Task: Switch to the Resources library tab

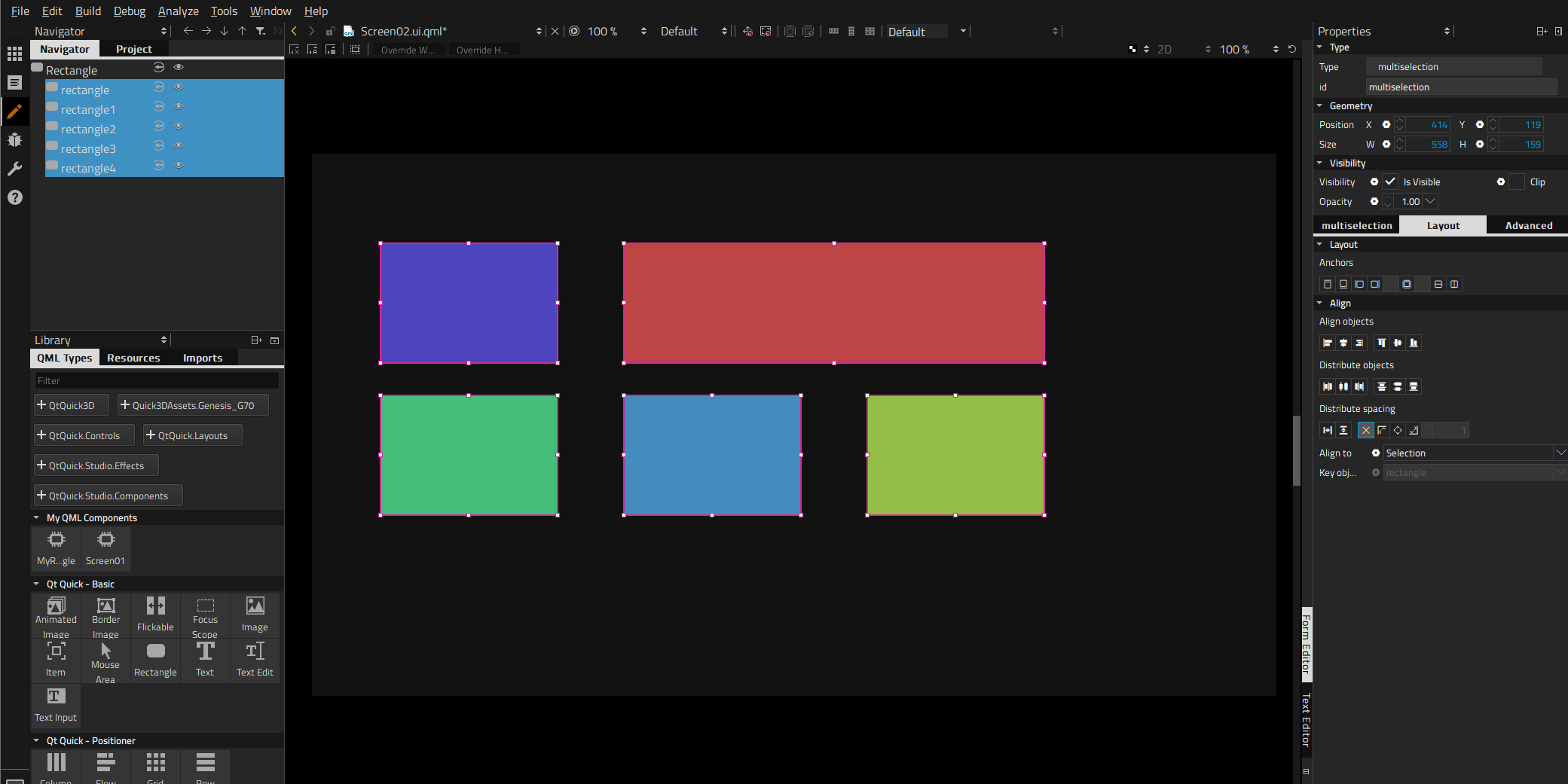Action: click(133, 358)
